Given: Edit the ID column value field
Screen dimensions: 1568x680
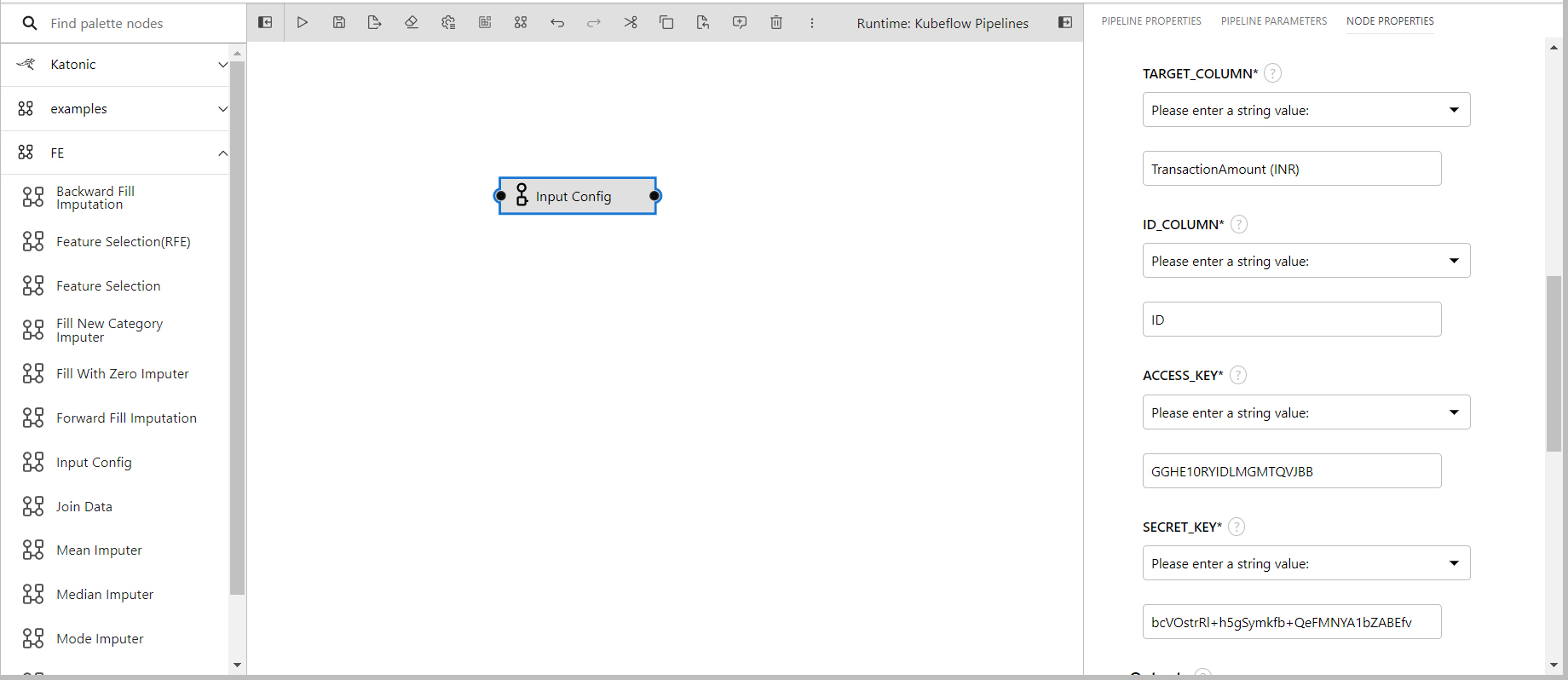Looking at the screenshot, I should coord(1292,320).
